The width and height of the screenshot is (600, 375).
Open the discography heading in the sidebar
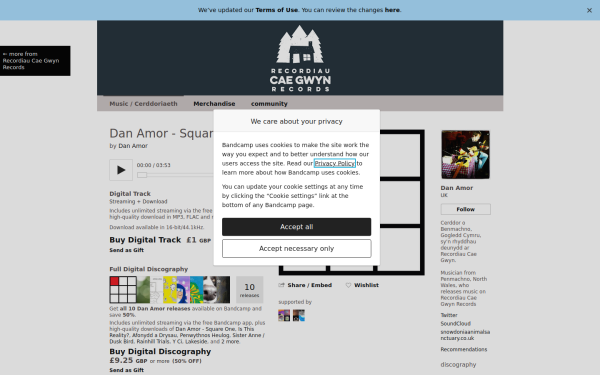[458, 365]
